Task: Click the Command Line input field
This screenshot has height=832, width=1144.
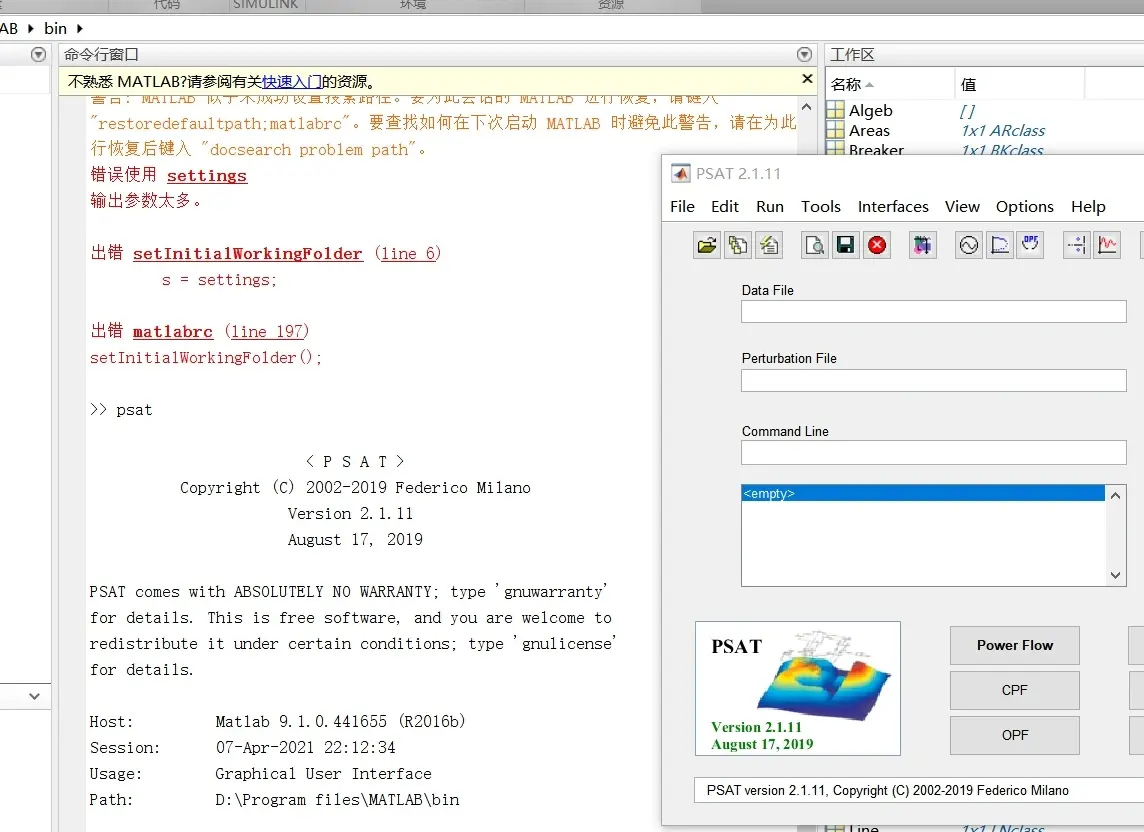Action: click(x=933, y=452)
